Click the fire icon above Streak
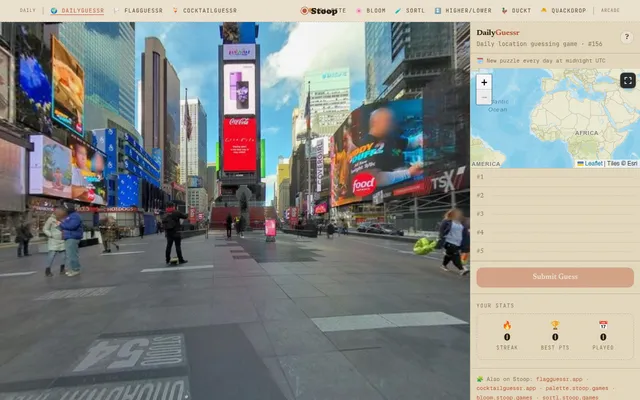Screen dimensions: 640x400 coord(507,325)
